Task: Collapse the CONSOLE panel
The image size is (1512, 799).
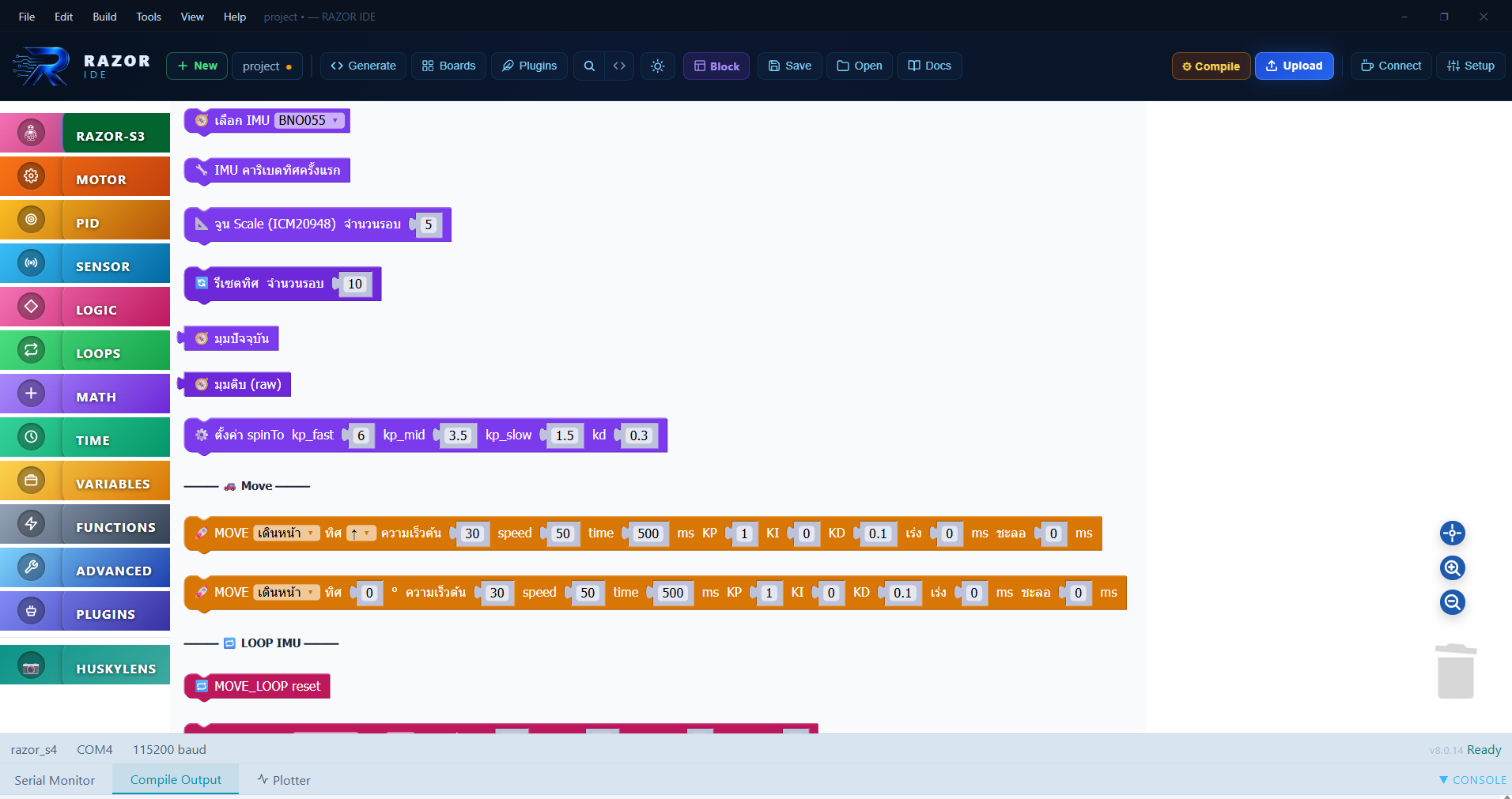Action: click(x=1472, y=780)
